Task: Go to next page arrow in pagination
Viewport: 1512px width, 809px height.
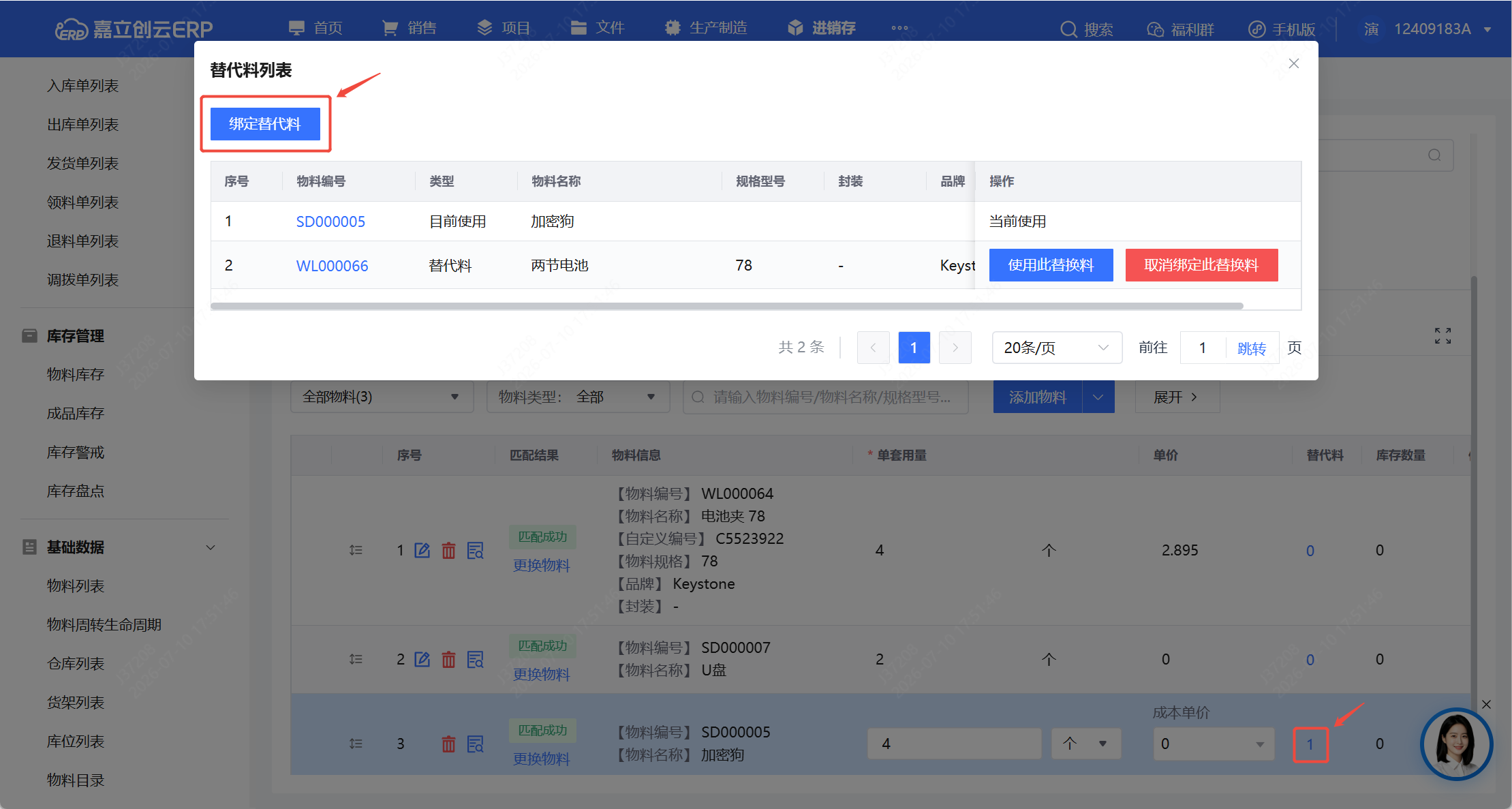Action: (x=955, y=348)
